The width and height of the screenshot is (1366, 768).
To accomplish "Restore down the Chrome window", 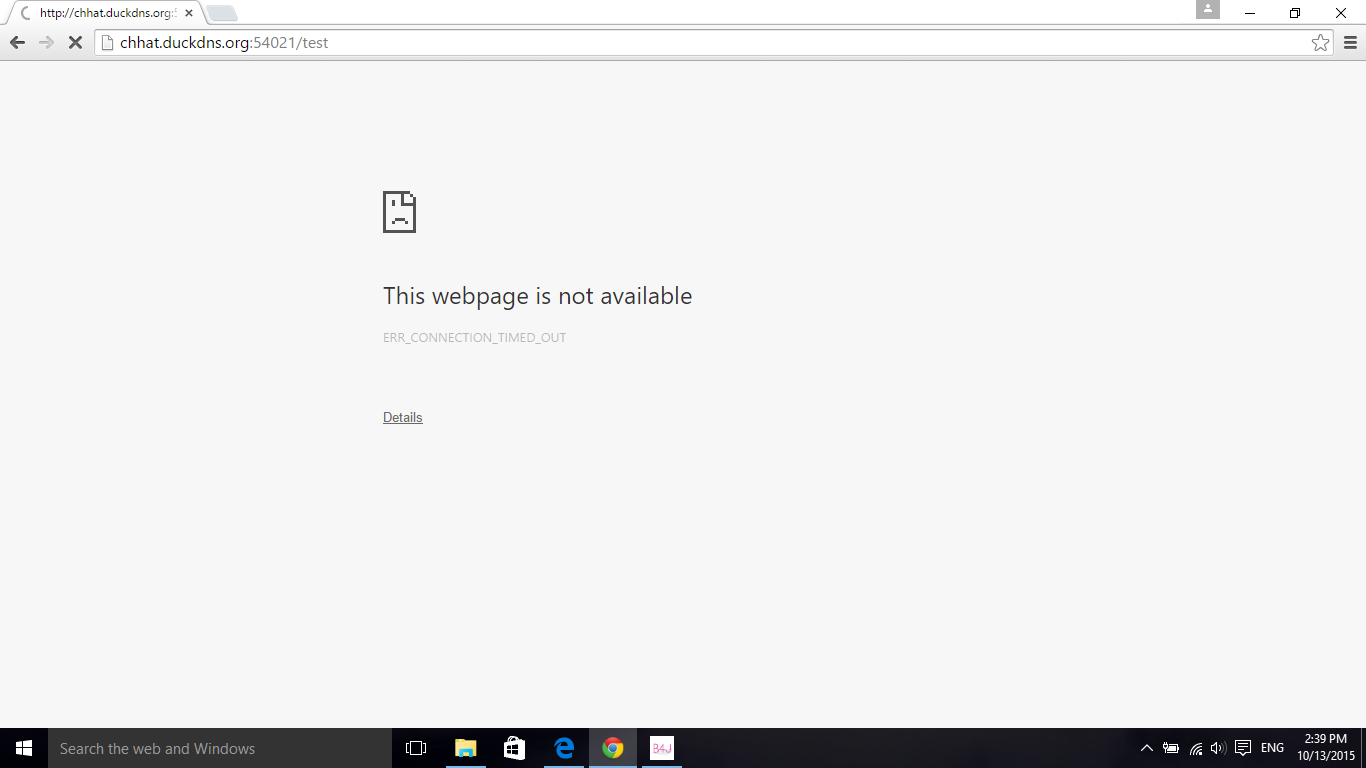I will [1295, 13].
